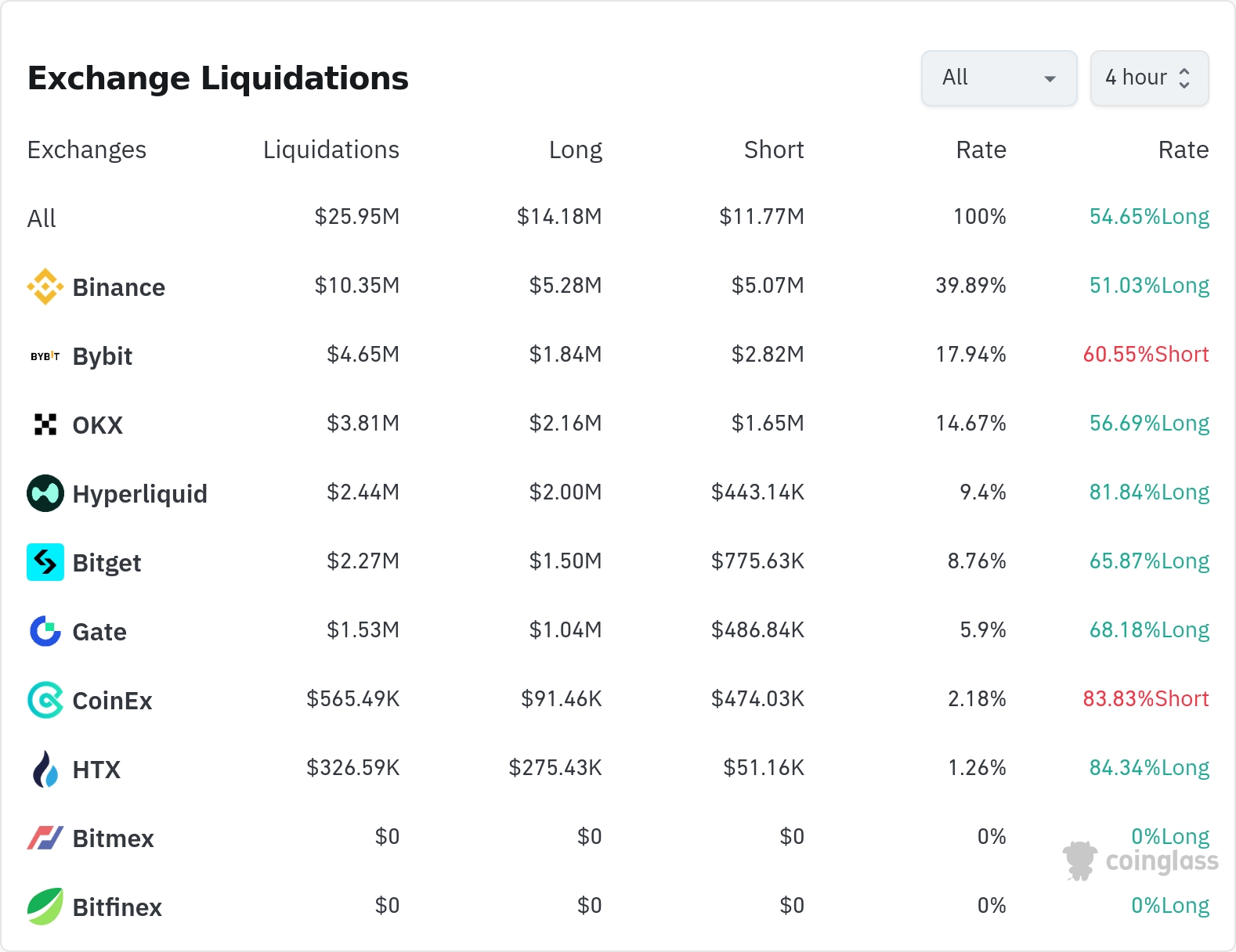
Task: Click the coinglass watermark logo
Action: tap(1140, 861)
